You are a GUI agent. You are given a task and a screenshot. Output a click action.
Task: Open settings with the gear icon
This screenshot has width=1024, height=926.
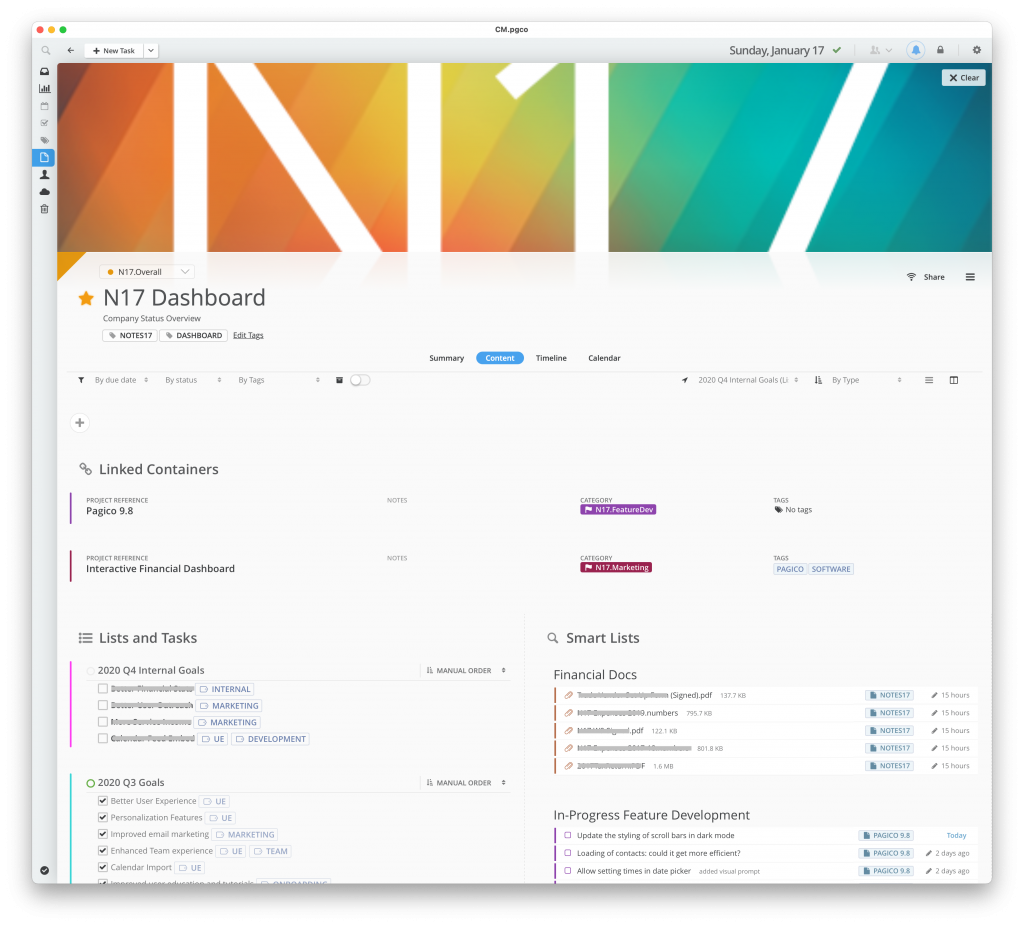pos(976,50)
